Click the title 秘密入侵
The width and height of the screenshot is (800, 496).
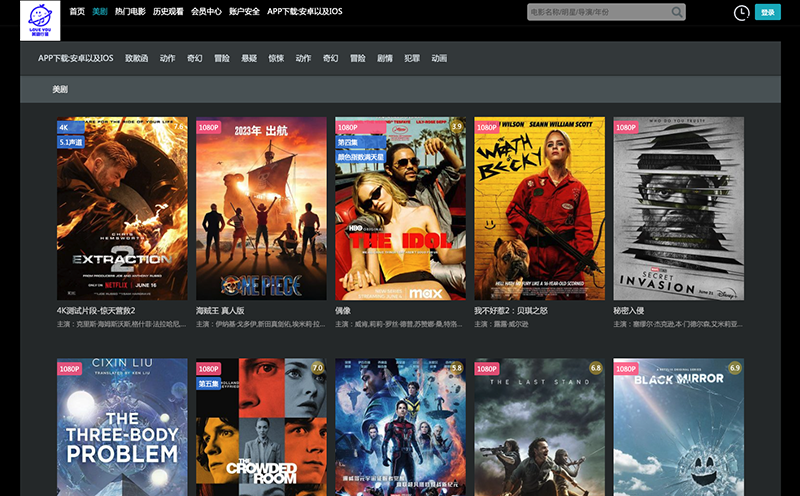(629, 311)
